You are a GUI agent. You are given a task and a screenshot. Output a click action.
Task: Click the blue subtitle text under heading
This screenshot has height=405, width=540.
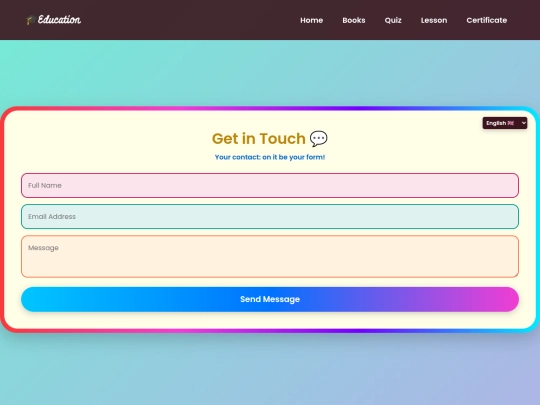click(x=270, y=157)
